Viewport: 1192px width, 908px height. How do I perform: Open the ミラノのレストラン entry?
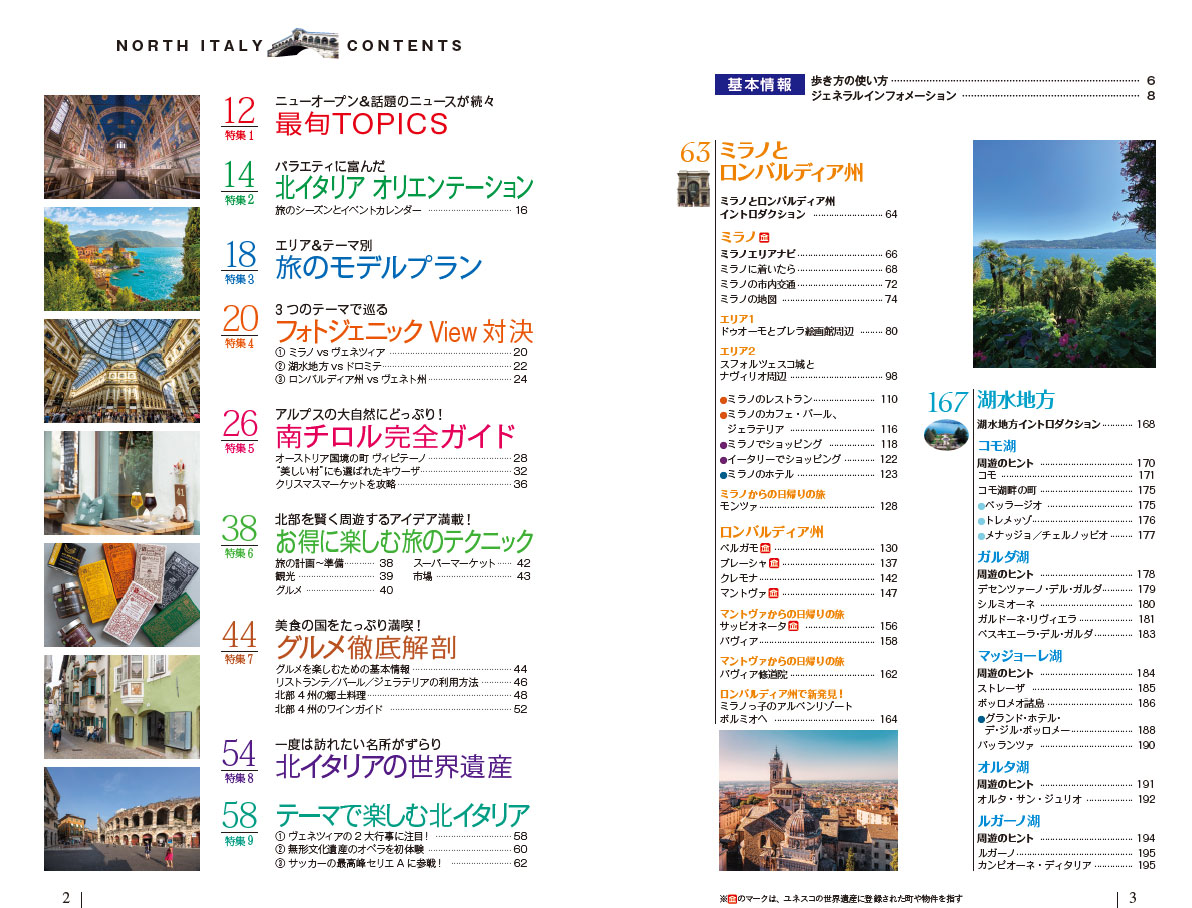(764, 400)
